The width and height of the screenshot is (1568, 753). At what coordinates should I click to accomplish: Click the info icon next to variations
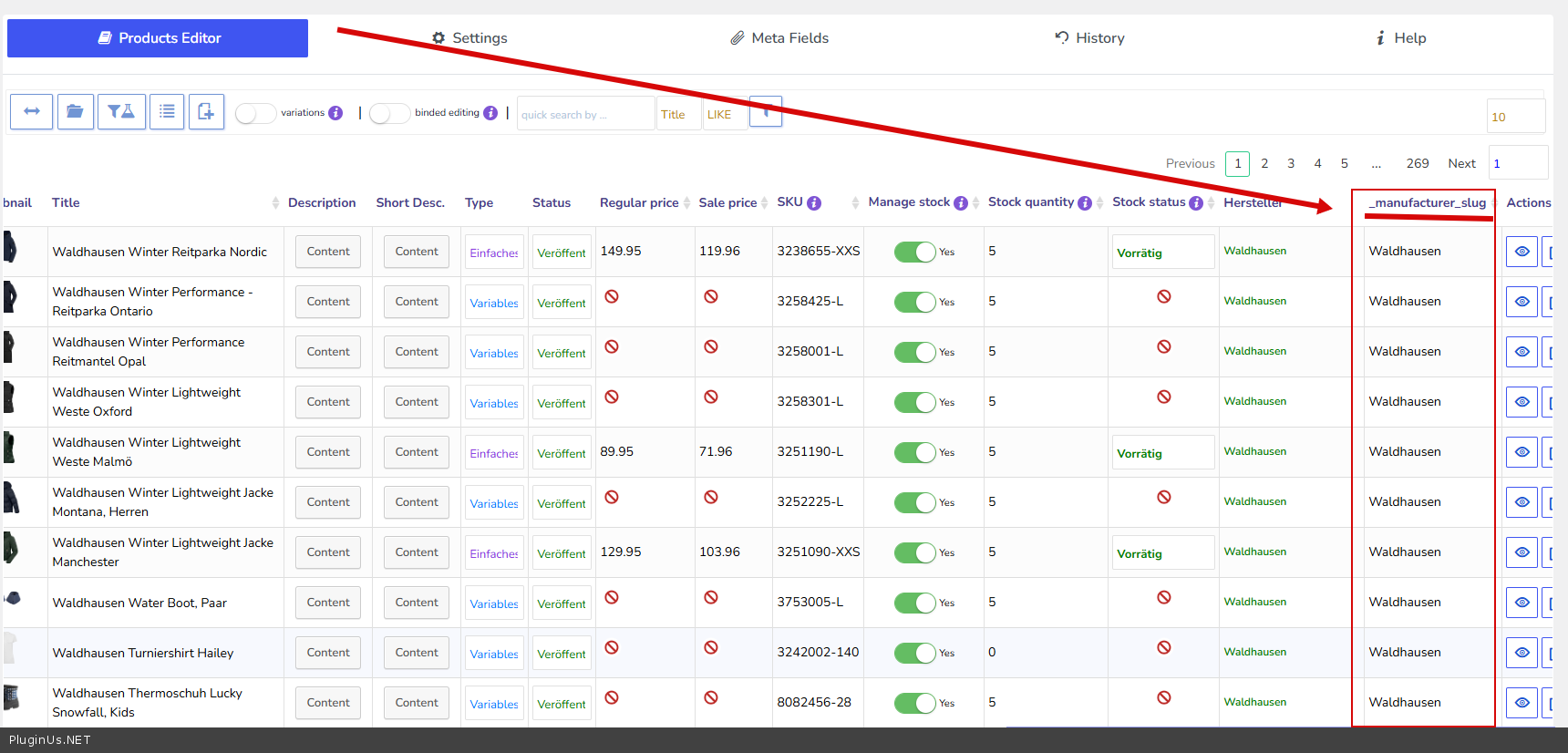pyautogui.click(x=335, y=113)
